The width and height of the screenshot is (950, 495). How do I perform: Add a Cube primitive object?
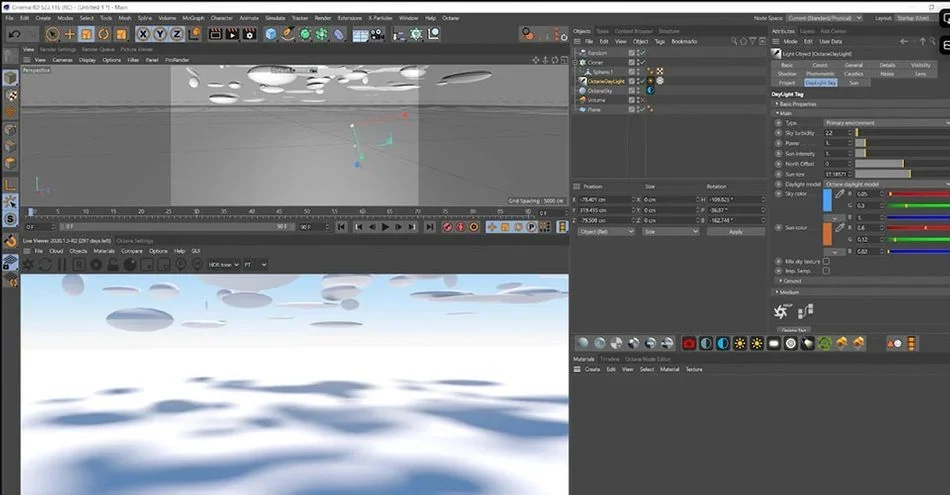[x=271, y=35]
